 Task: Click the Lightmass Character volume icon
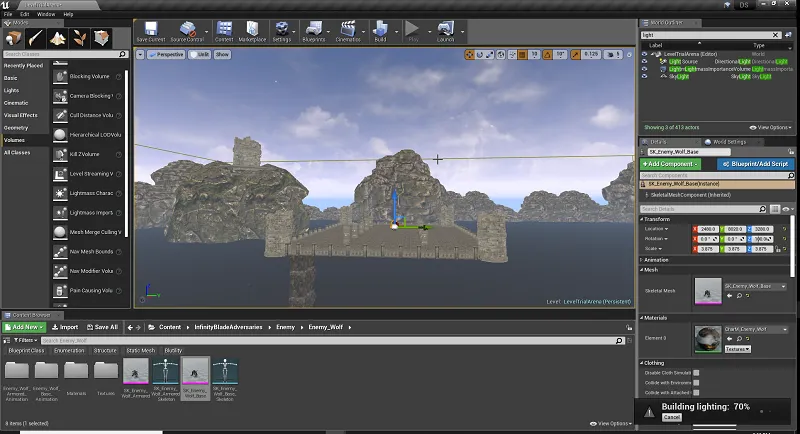click(x=60, y=193)
